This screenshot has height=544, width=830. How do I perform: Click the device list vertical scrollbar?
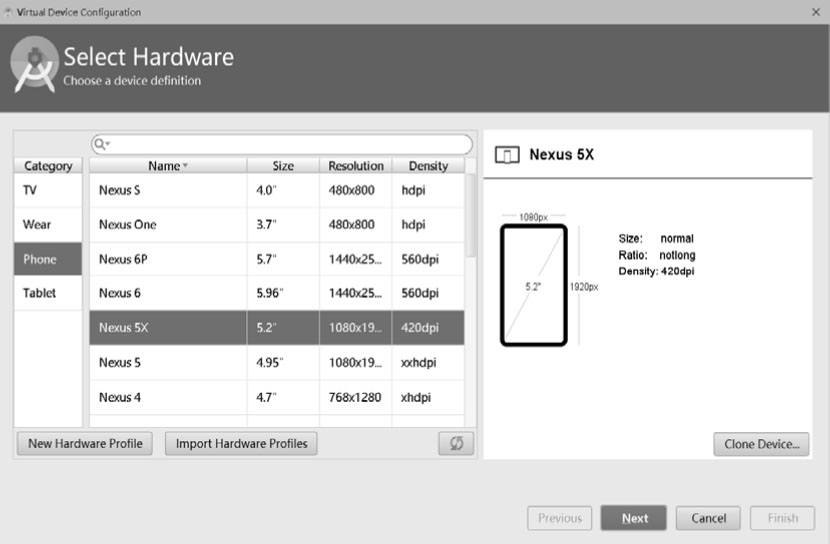(470, 215)
